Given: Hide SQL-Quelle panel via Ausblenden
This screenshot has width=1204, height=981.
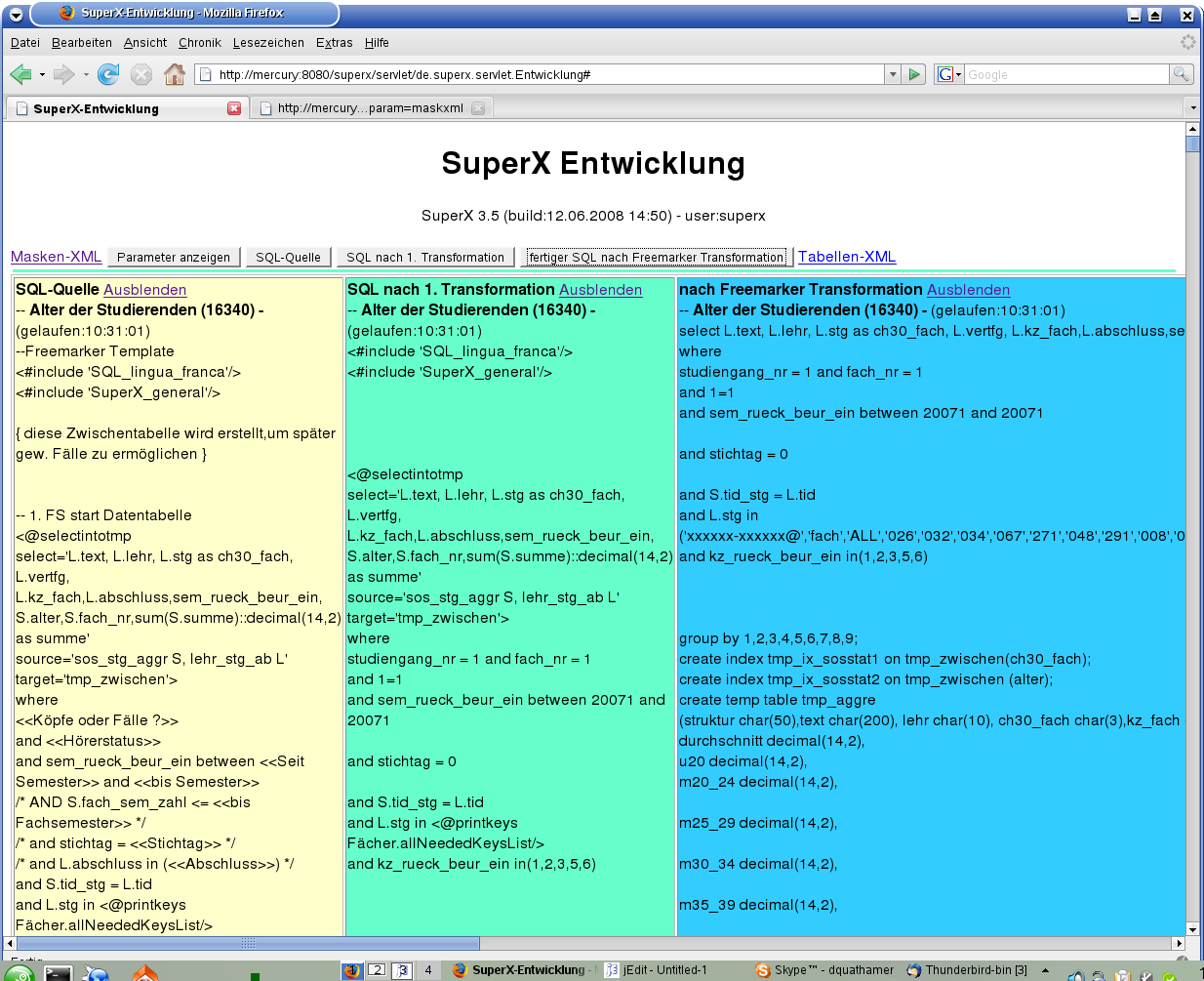Looking at the screenshot, I should [x=144, y=290].
